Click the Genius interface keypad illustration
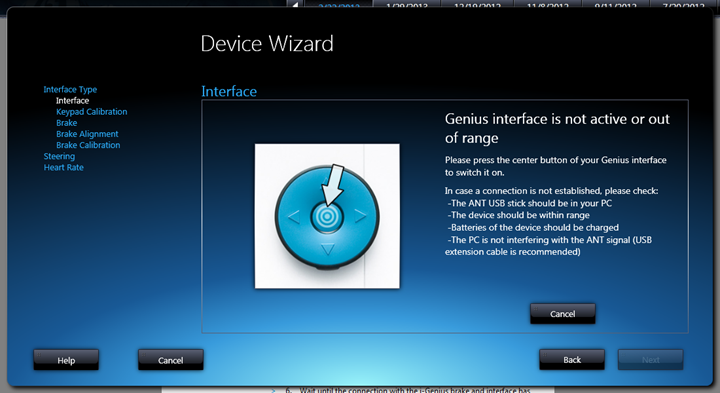This screenshot has width=720, height=393. 327,216
